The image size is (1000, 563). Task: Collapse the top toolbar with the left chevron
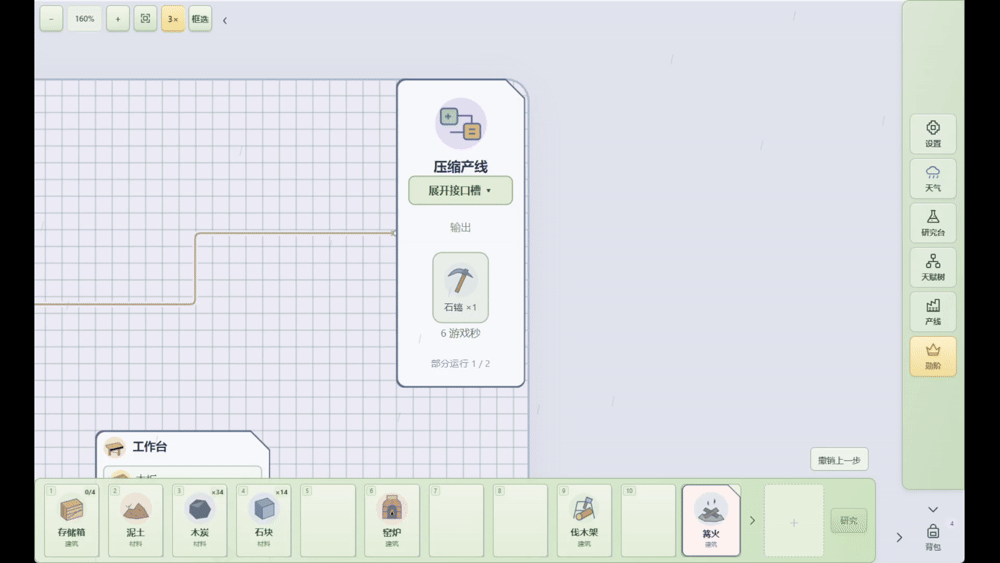coord(224,20)
